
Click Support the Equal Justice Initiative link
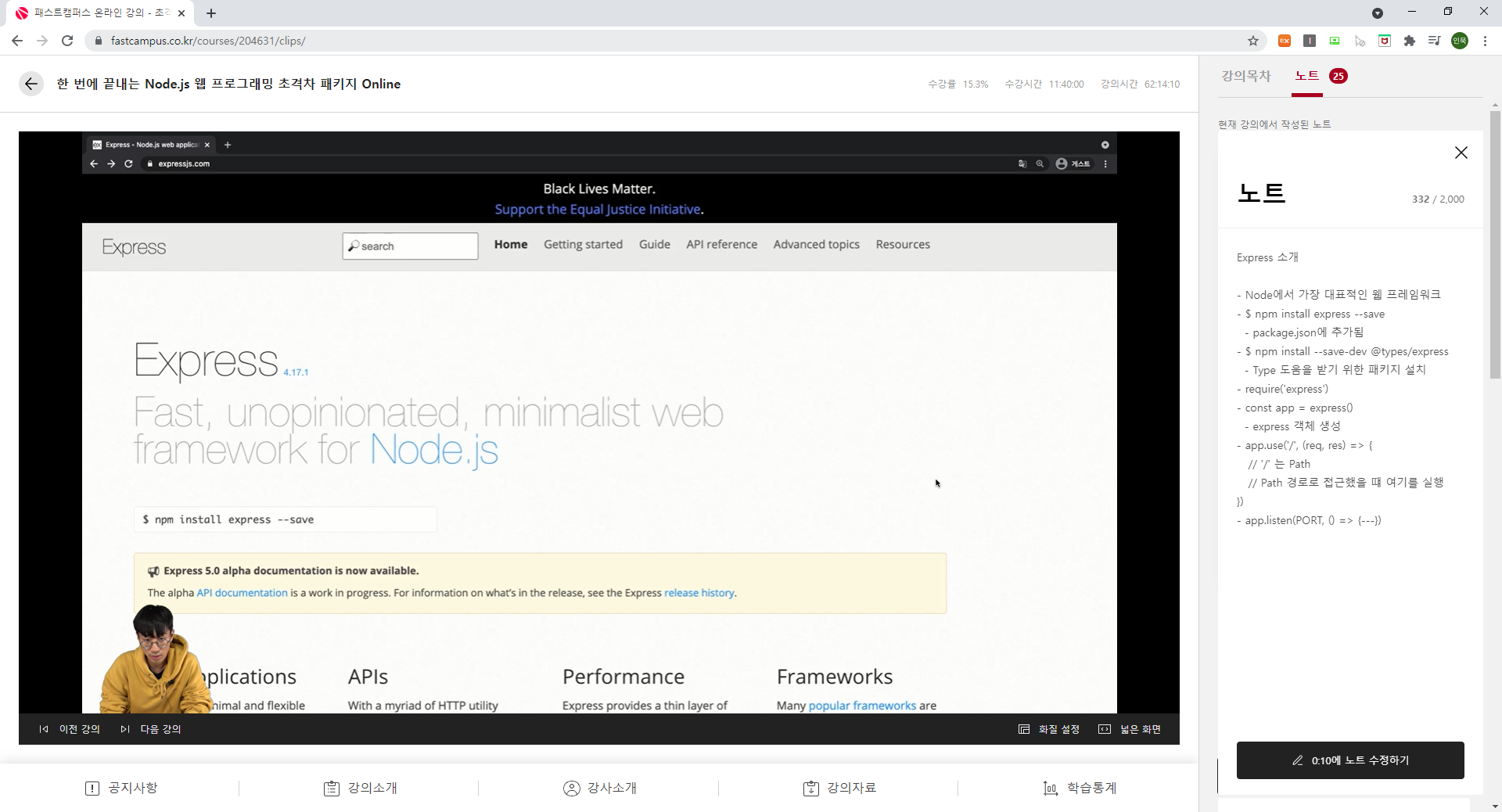[x=598, y=209]
